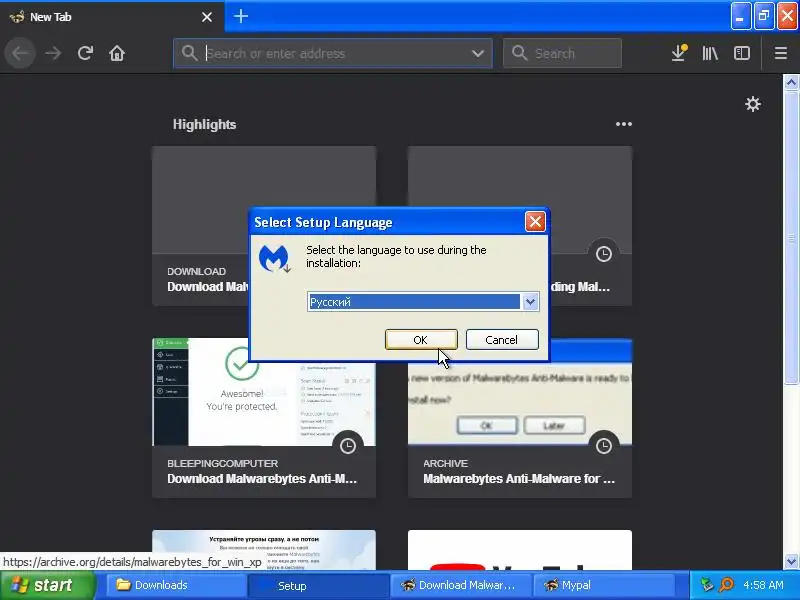This screenshot has width=800, height=600.
Task: Open the Windows start menu
Action: 47,585
